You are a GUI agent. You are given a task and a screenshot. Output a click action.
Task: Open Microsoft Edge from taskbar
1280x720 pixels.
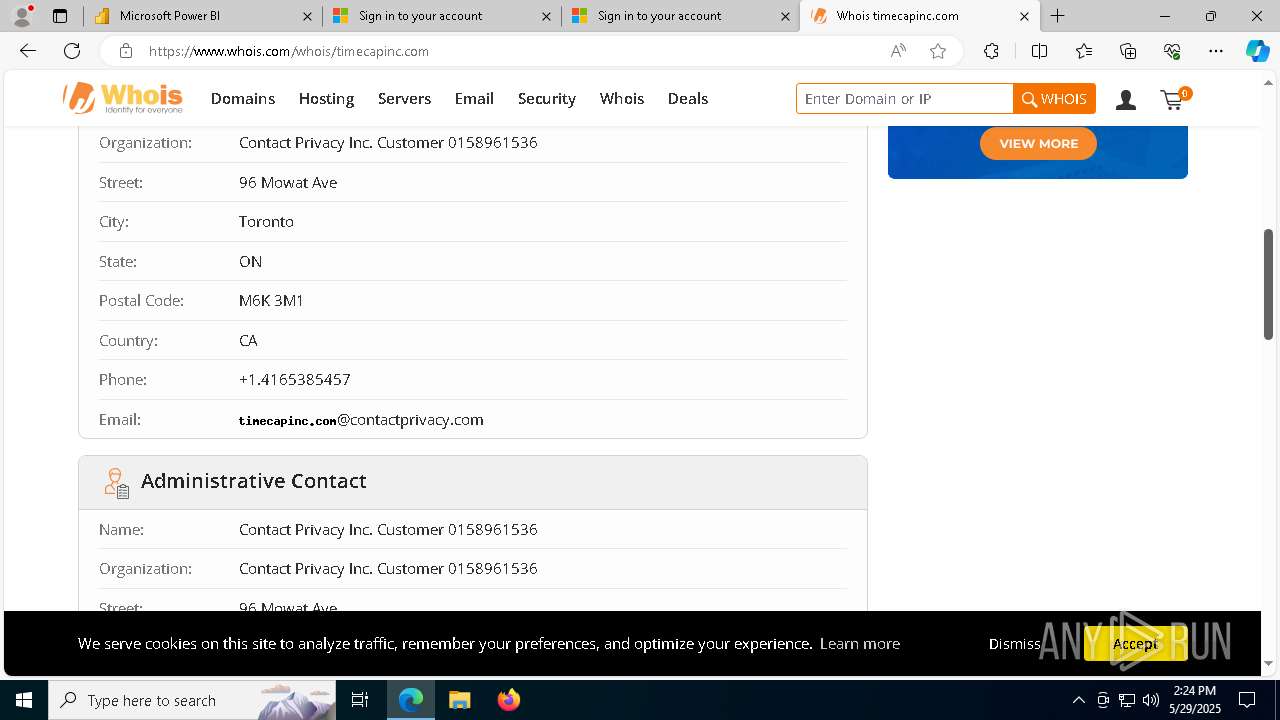tap(411, 700)
